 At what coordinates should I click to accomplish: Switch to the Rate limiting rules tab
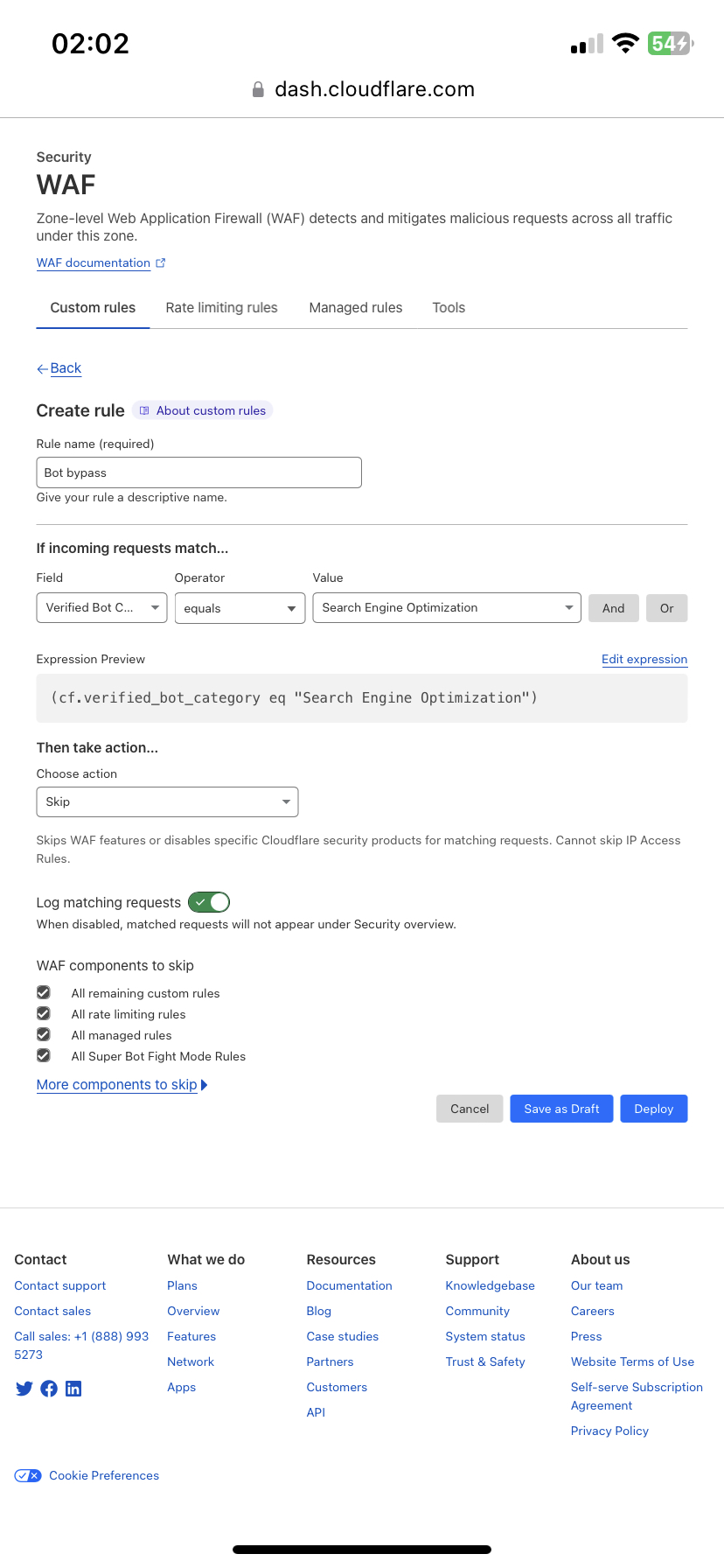coord(221,307)
